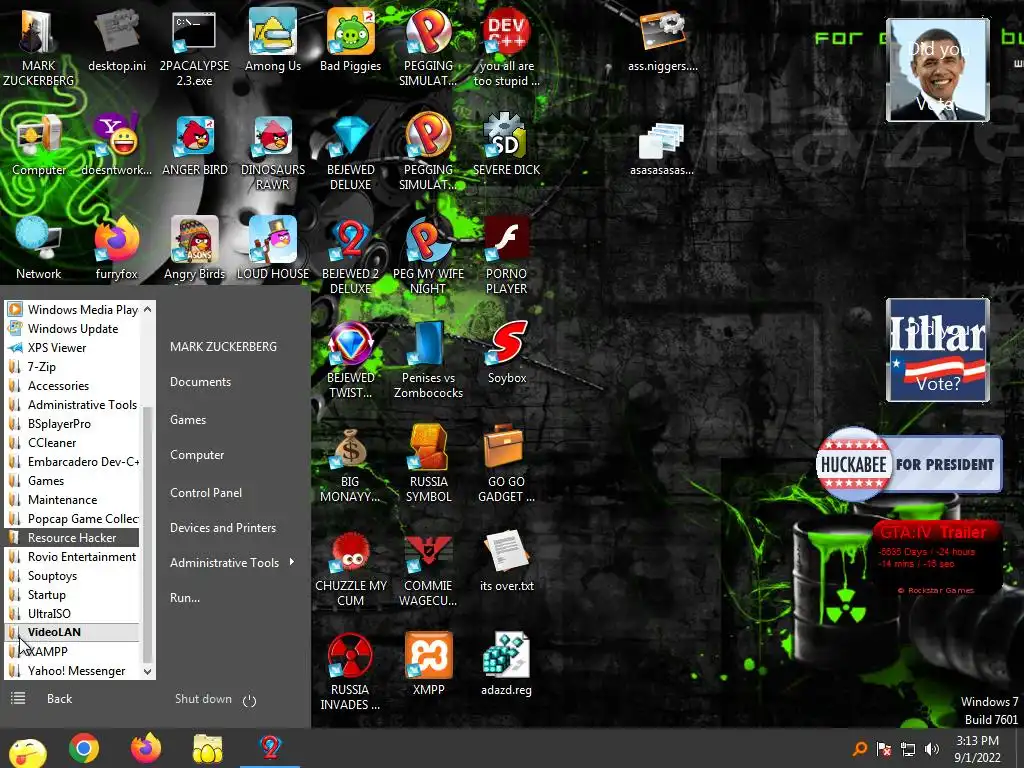Launch the BEJEWED DELUXE shortcut
This screenshot has width=1024, height=768.
(351, 152)
